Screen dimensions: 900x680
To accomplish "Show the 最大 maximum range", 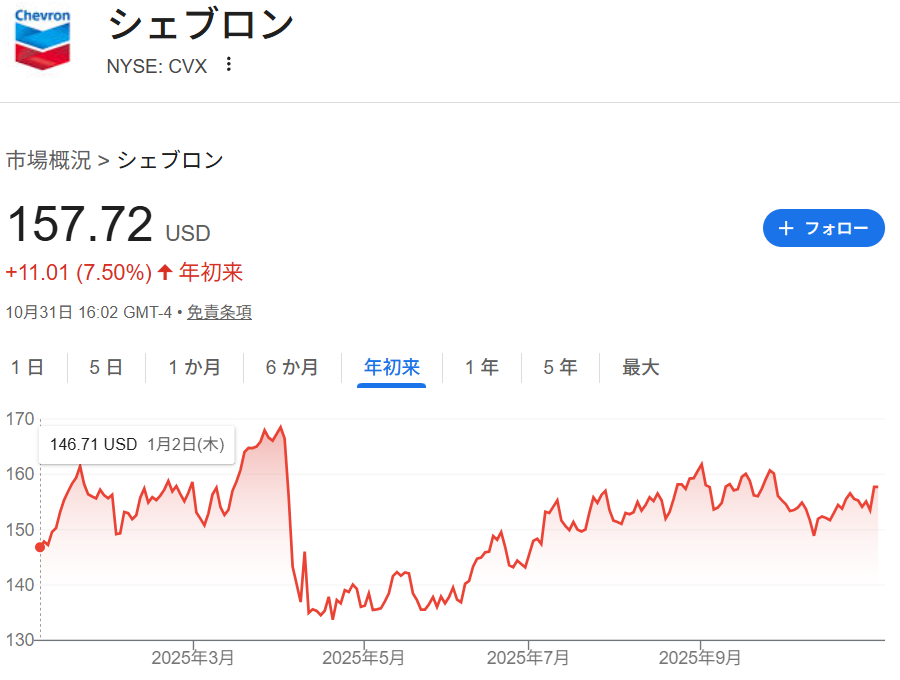I will tap(640, 368).
